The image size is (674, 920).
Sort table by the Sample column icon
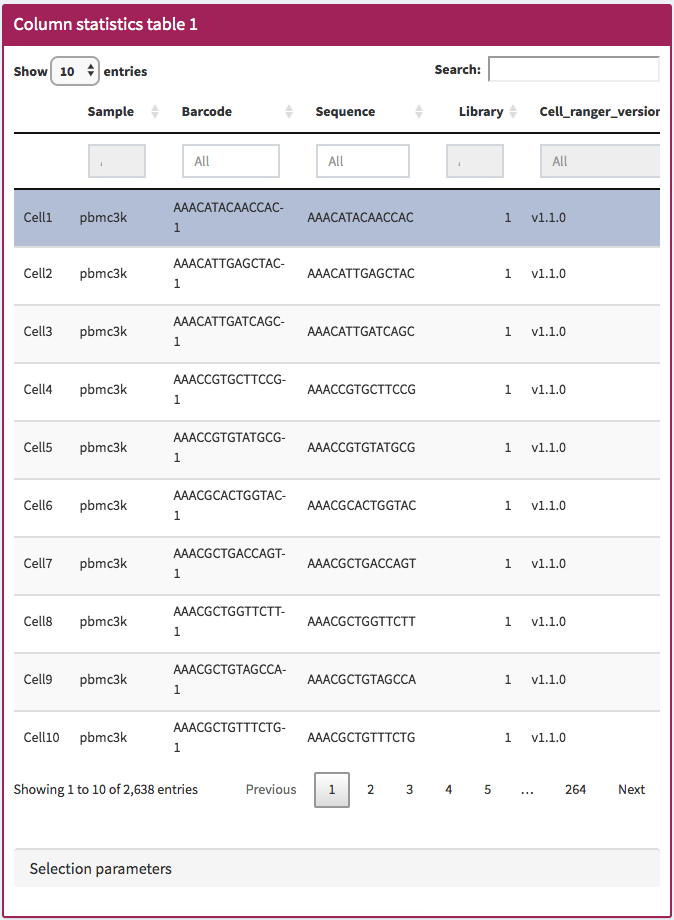coord(155,112)
